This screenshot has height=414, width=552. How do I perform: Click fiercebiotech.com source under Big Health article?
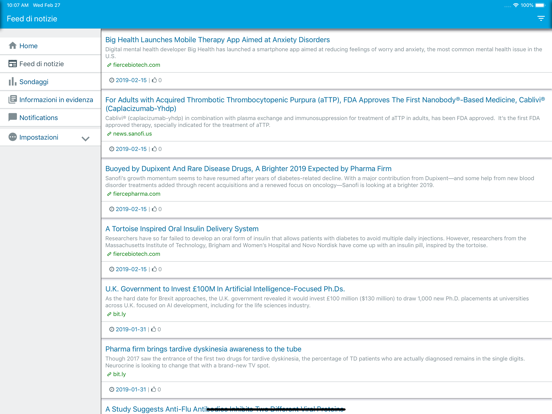pos(136,65)
